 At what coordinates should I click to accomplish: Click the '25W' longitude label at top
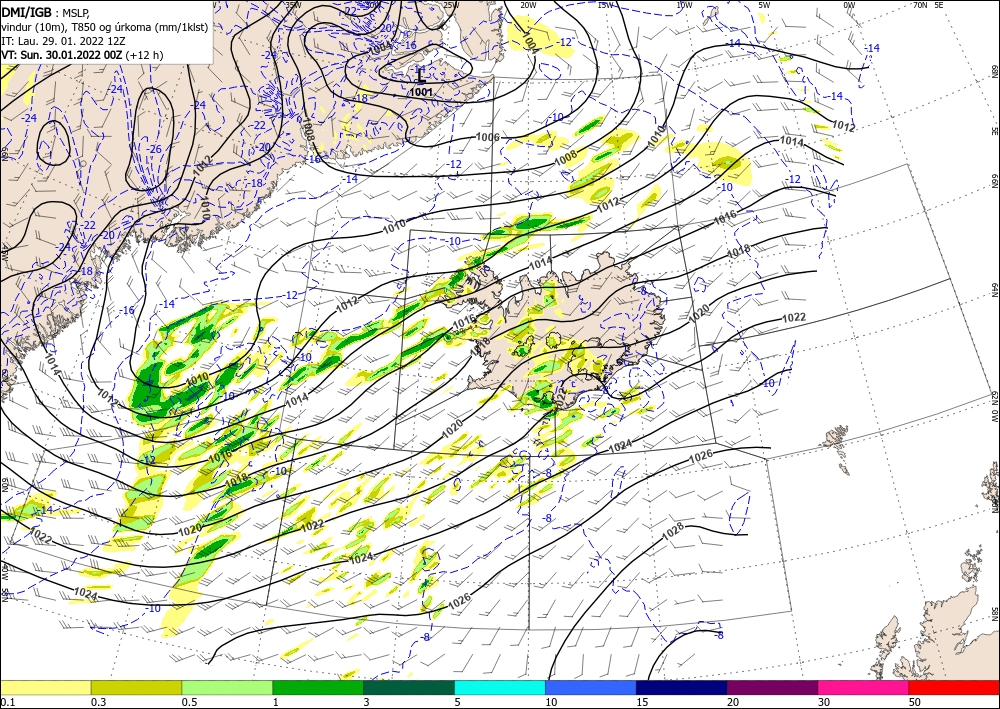click(x=450, y=5)
